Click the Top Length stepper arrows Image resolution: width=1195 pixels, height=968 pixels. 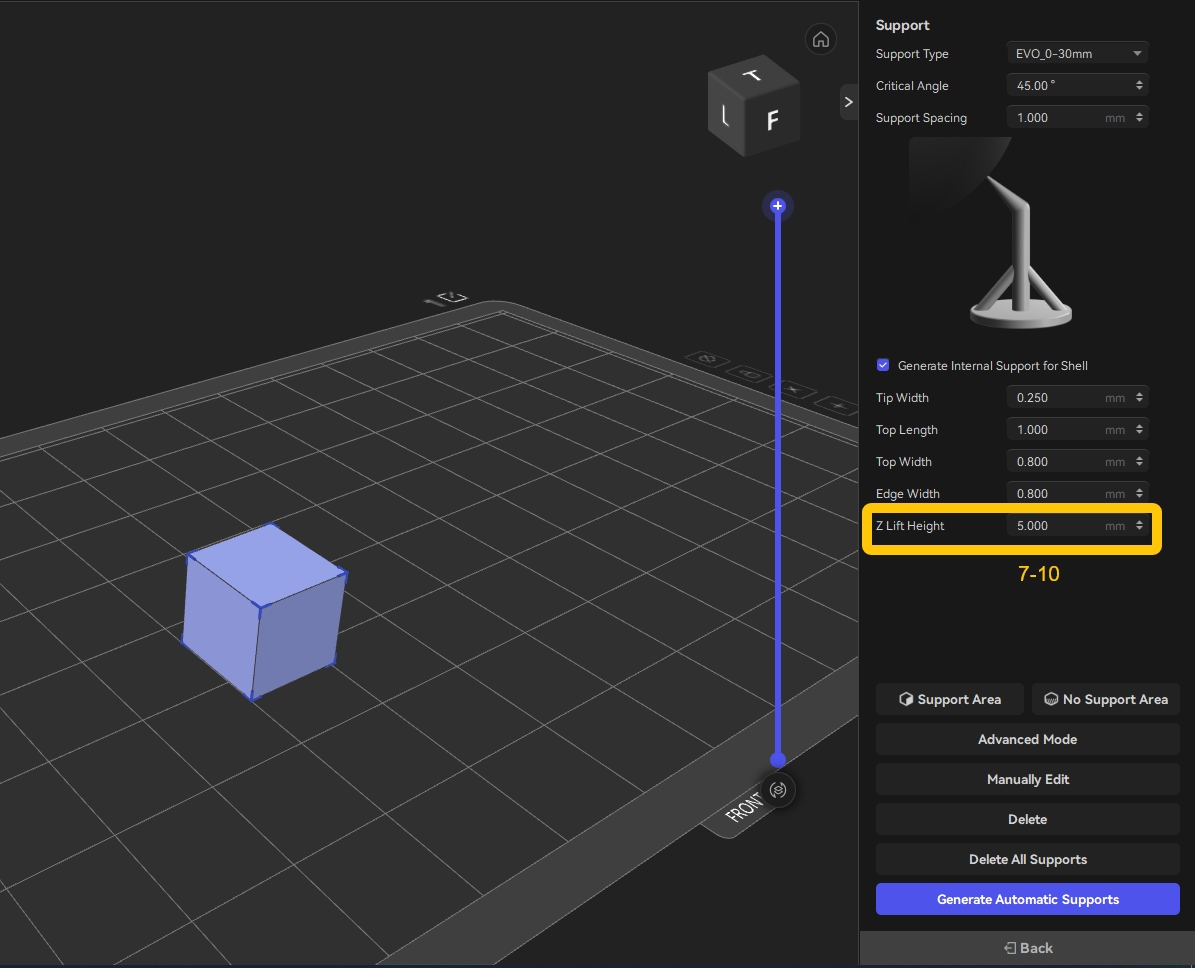click(x=1139, y=429)
